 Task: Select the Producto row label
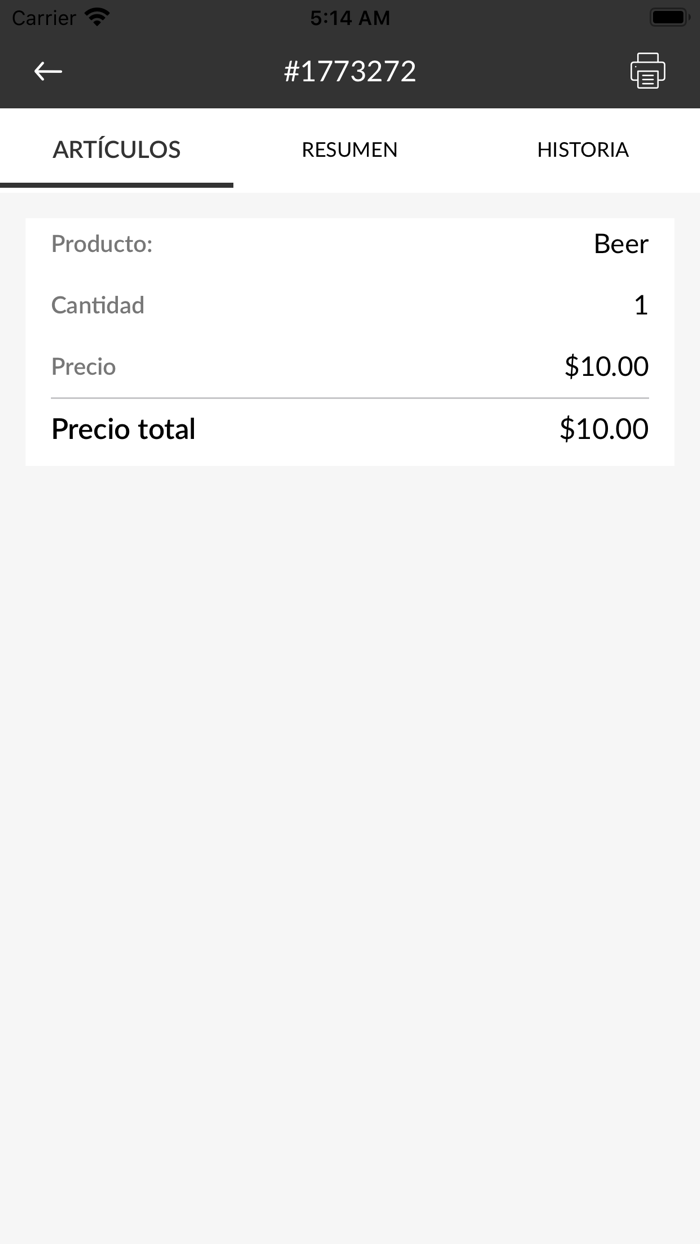tap(102, 243)
